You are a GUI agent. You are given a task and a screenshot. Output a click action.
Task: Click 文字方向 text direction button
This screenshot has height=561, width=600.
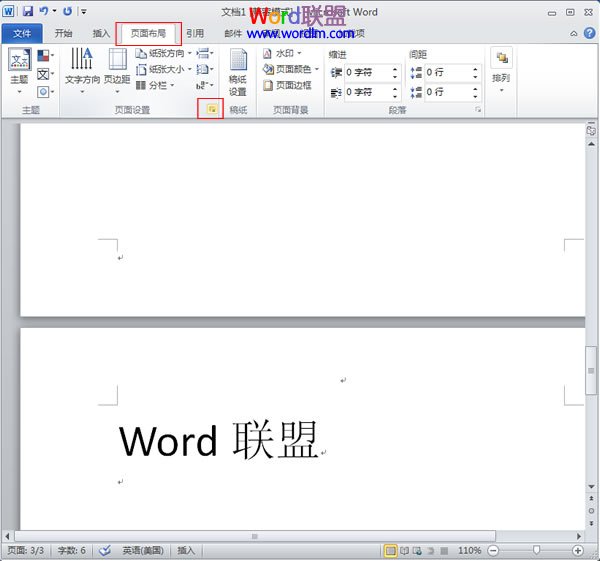(x=82, y=71)
